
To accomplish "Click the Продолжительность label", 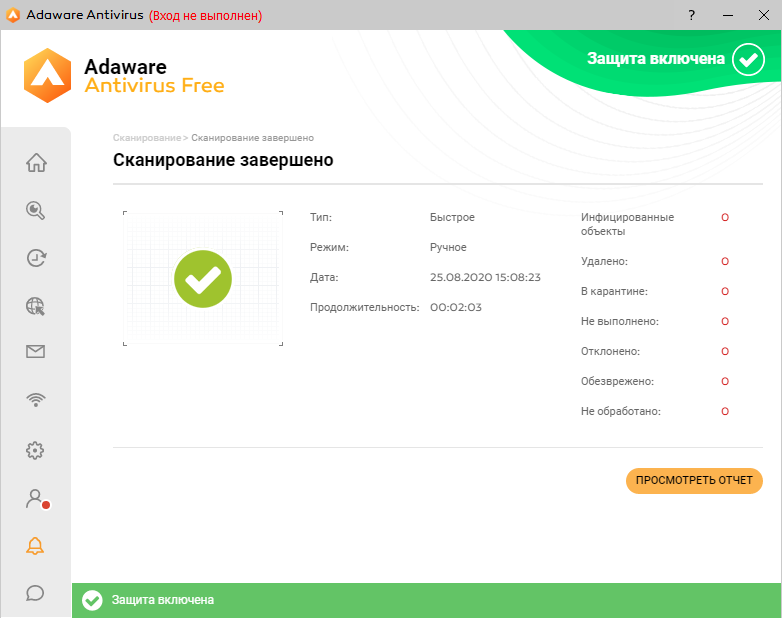I will (365, 307).
